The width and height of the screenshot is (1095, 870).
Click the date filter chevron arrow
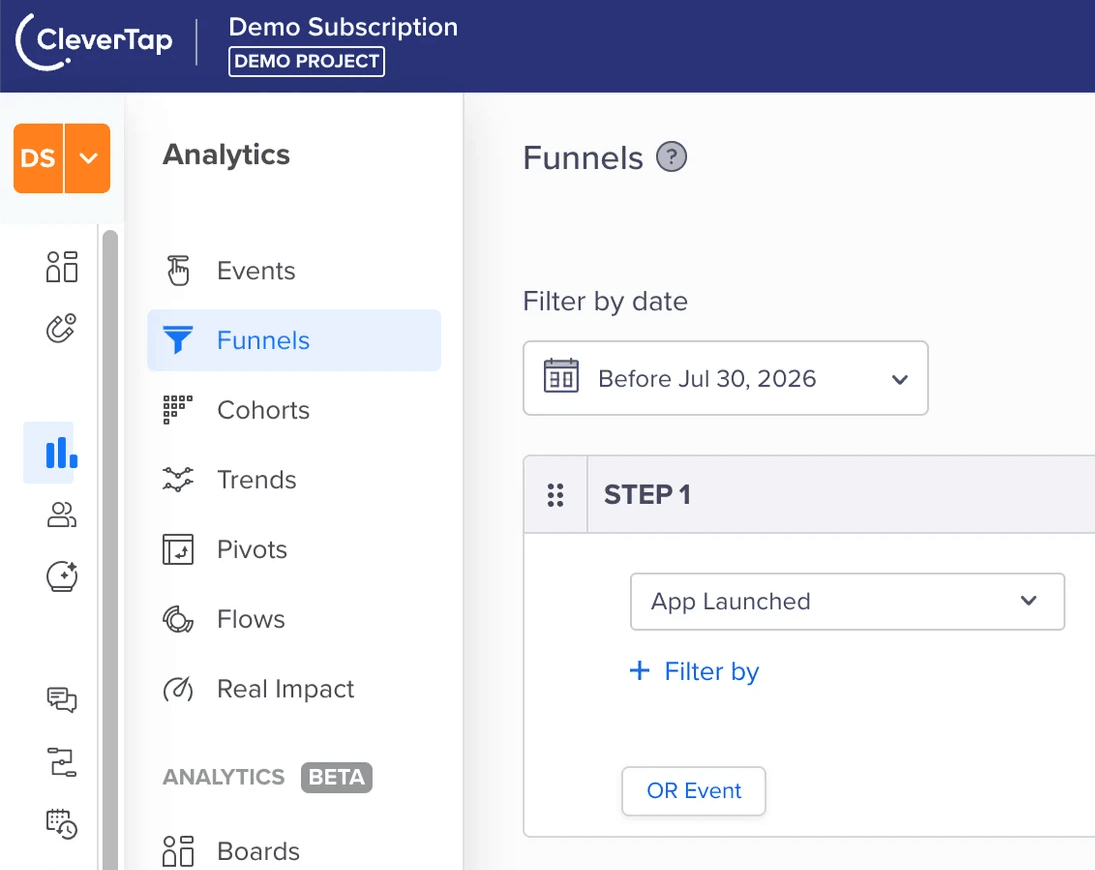899,379
